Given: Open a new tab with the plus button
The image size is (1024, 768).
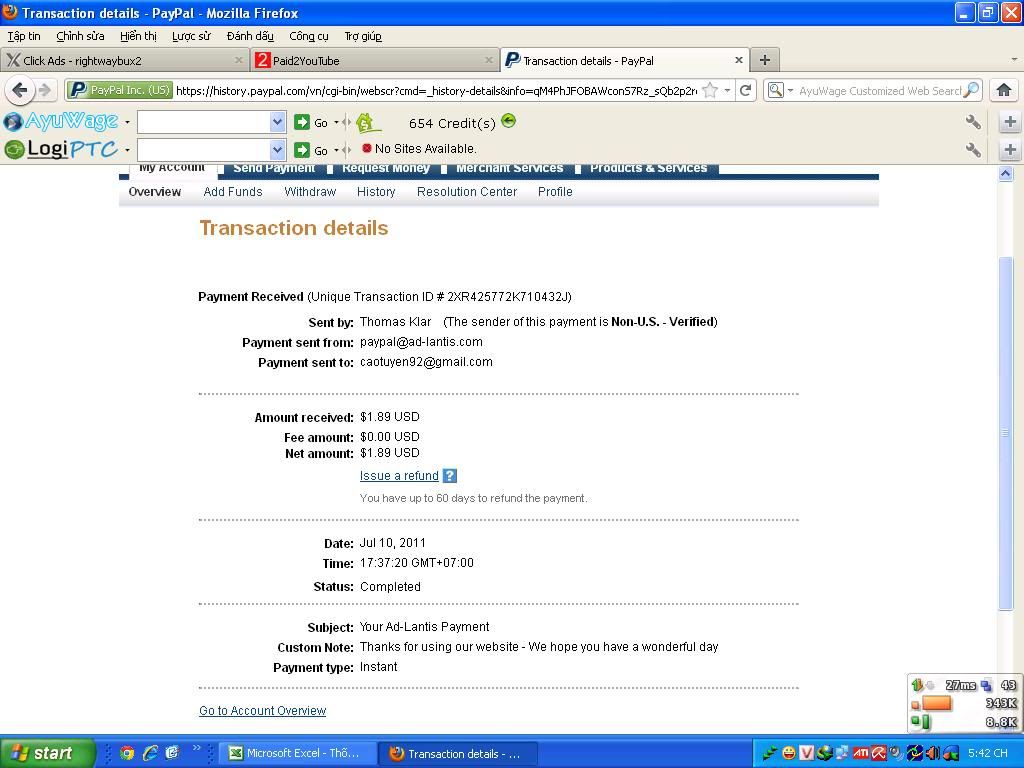Looking at the screenshot, I should coord(765,60).
